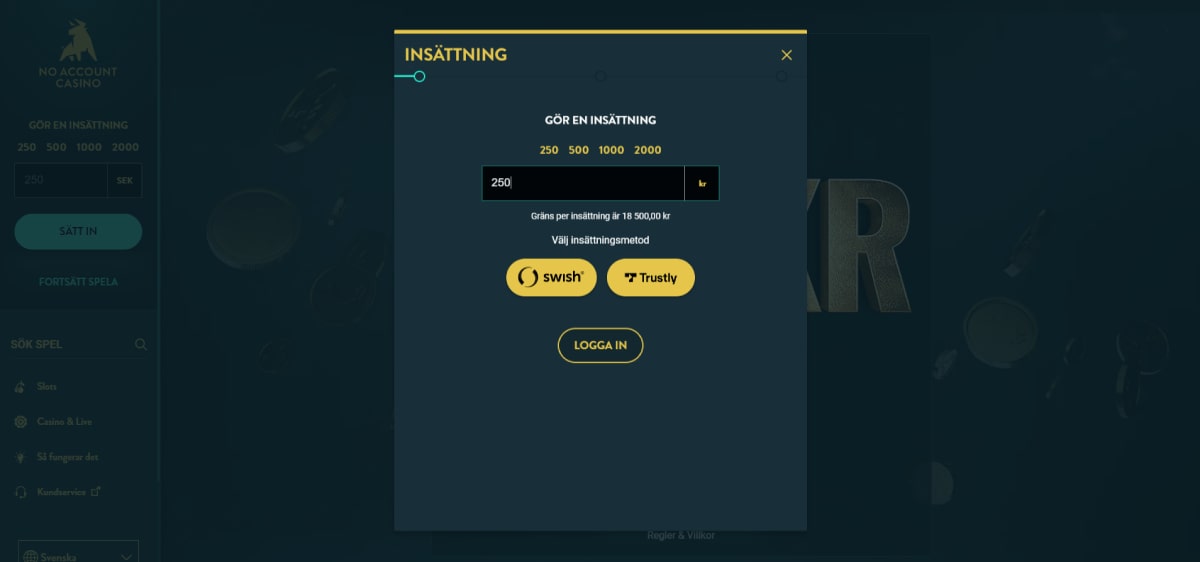Click the Casino & Live chip icon

(x=21, y=422)
